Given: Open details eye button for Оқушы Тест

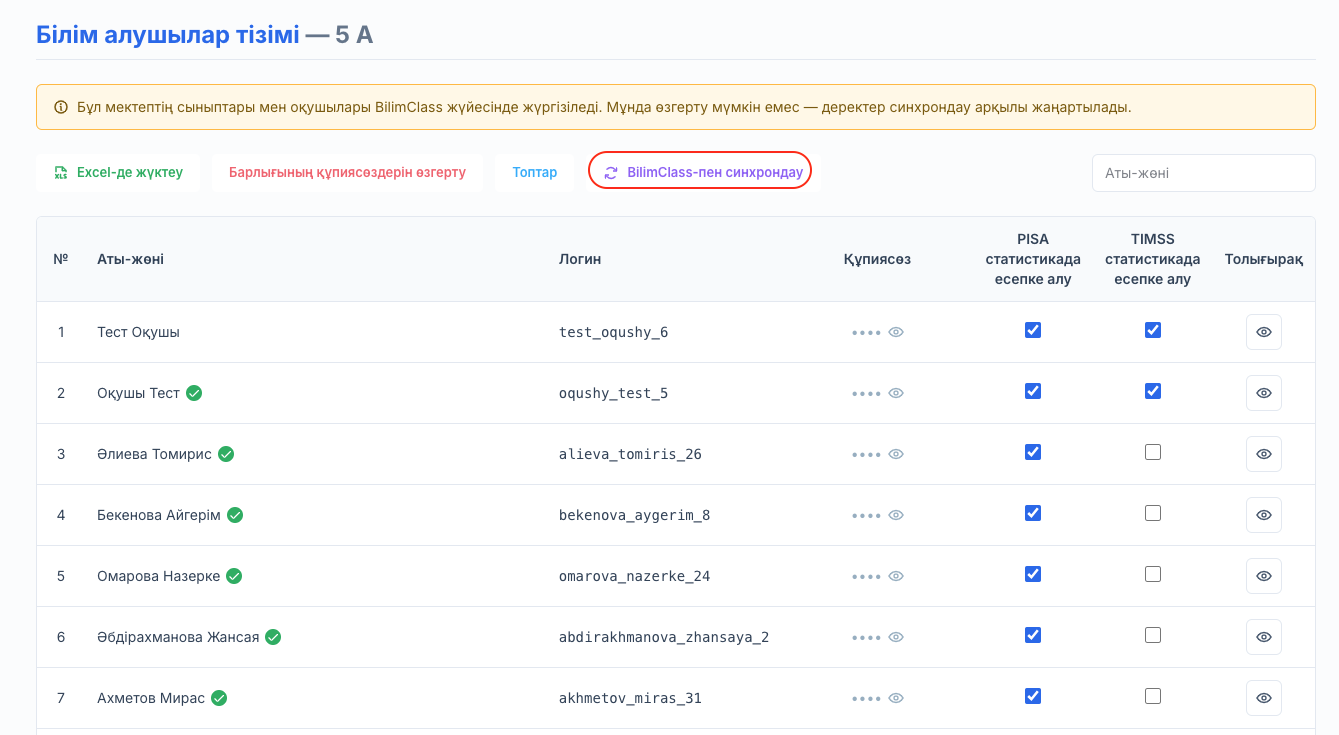Looking at the screenshot, I should pos(1263,393).
